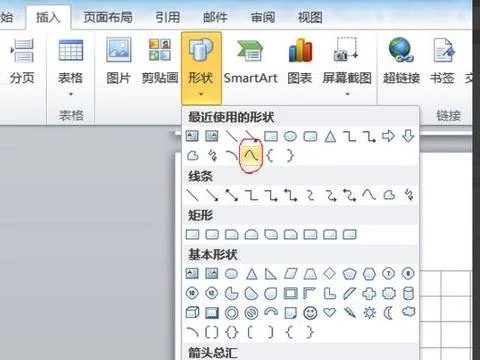
Task: Select the no symbol shape
Action: coord(251,313)
